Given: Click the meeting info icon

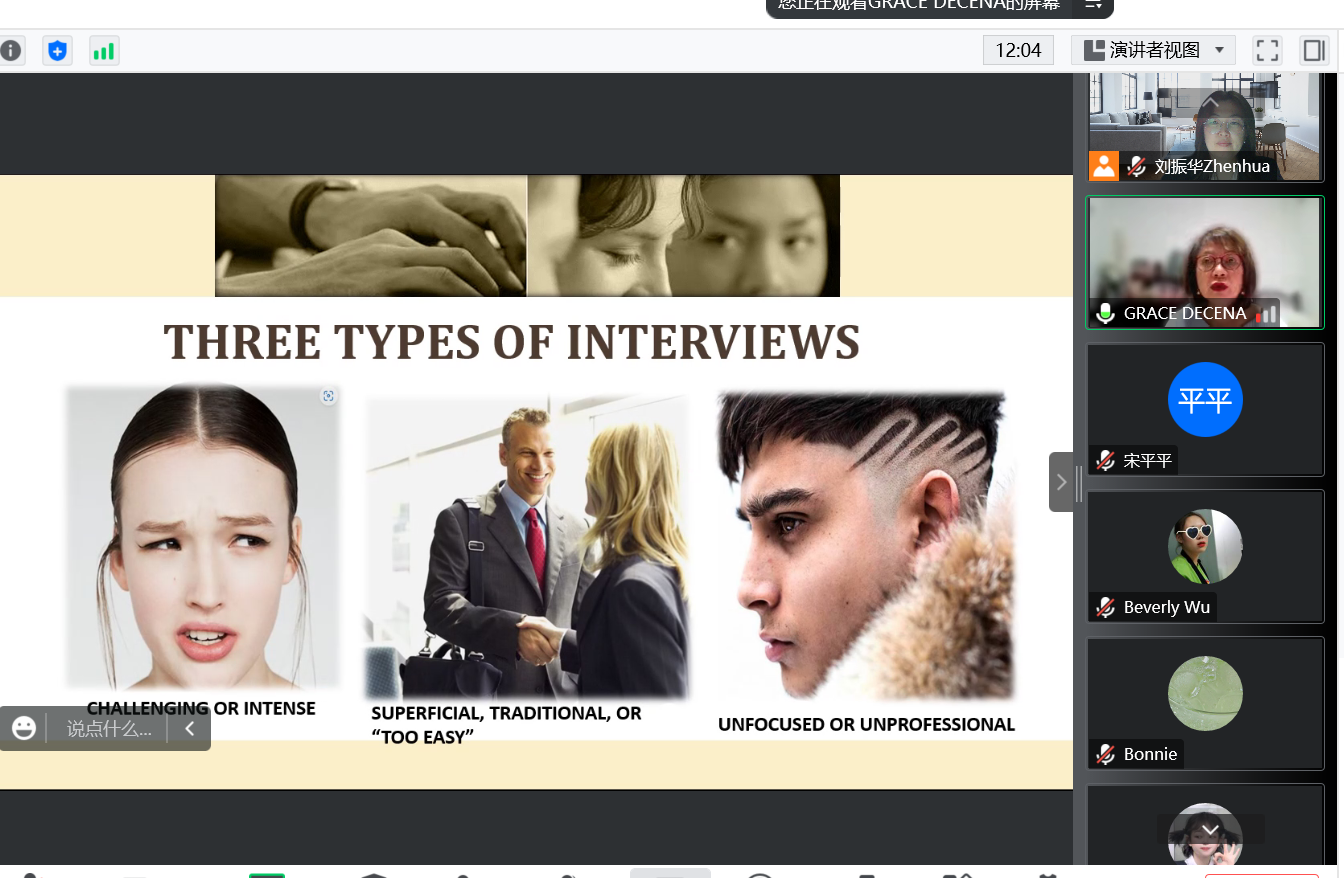Looking at the screenshot, I should point(10,50).
